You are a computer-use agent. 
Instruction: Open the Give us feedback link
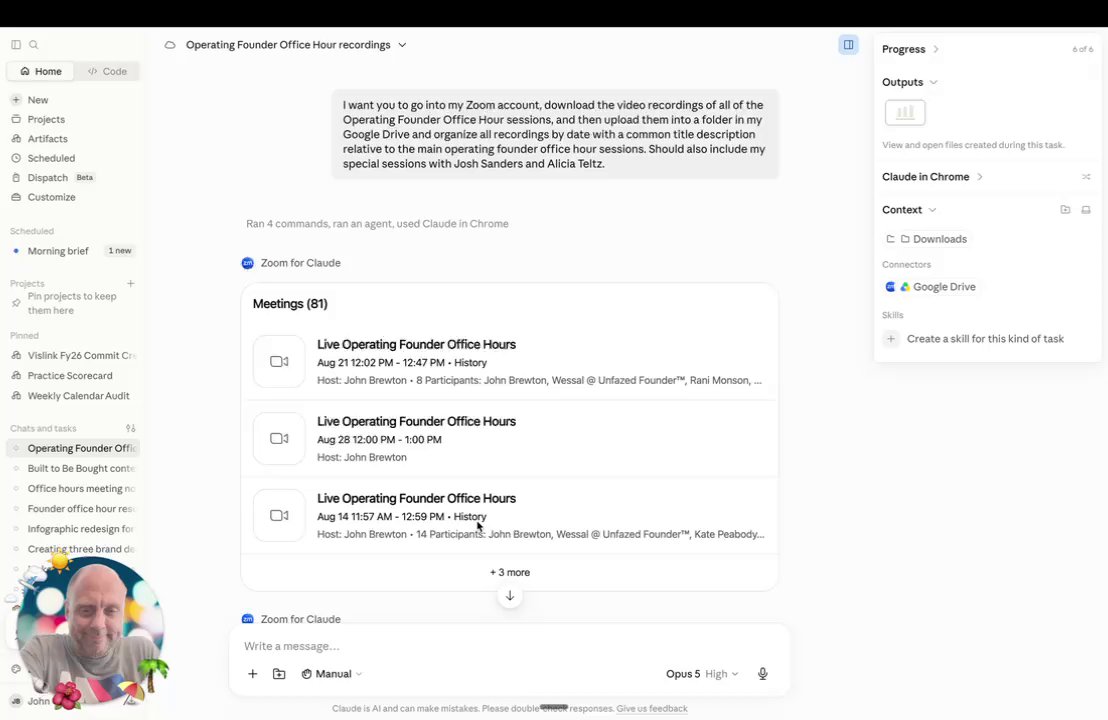tap(652, 709)
